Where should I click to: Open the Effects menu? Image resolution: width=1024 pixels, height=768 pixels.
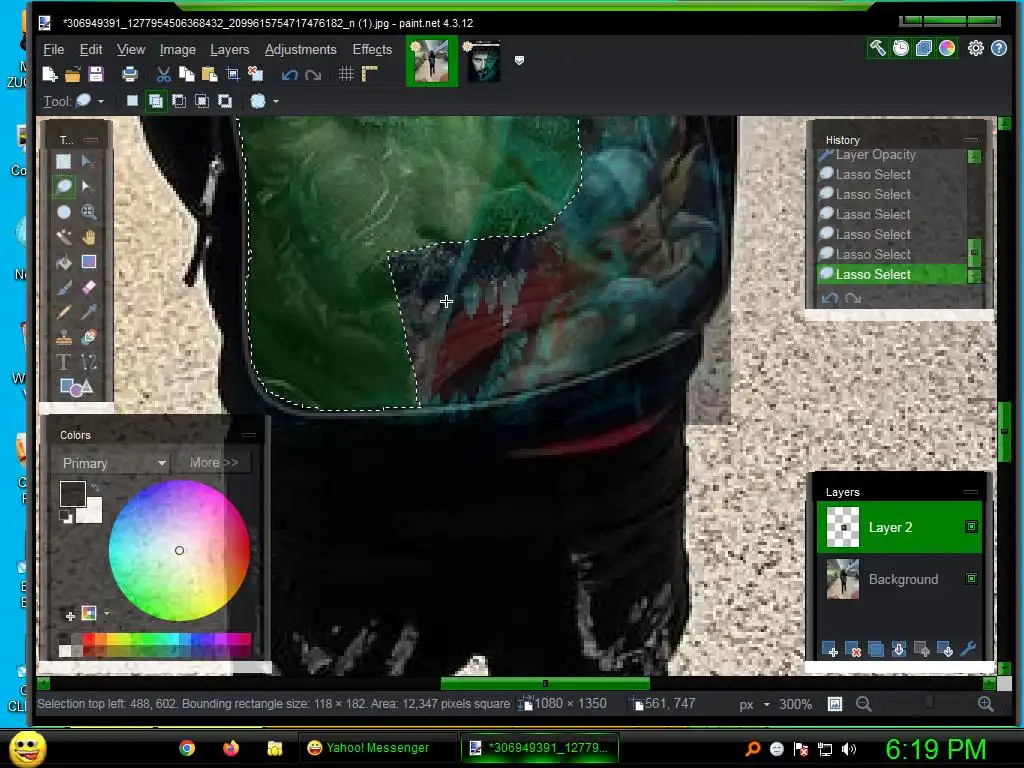[372, 50]
